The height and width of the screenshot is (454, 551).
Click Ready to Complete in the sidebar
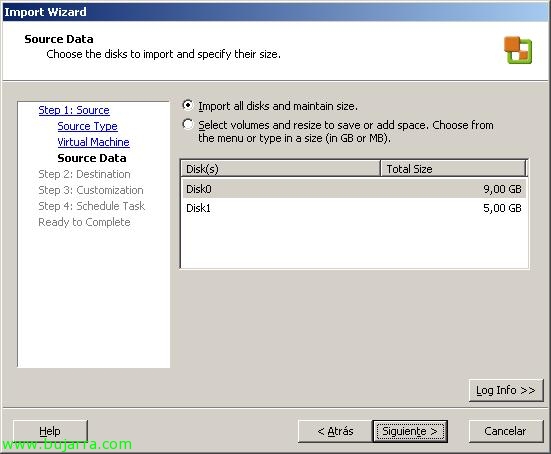[84, 222]
